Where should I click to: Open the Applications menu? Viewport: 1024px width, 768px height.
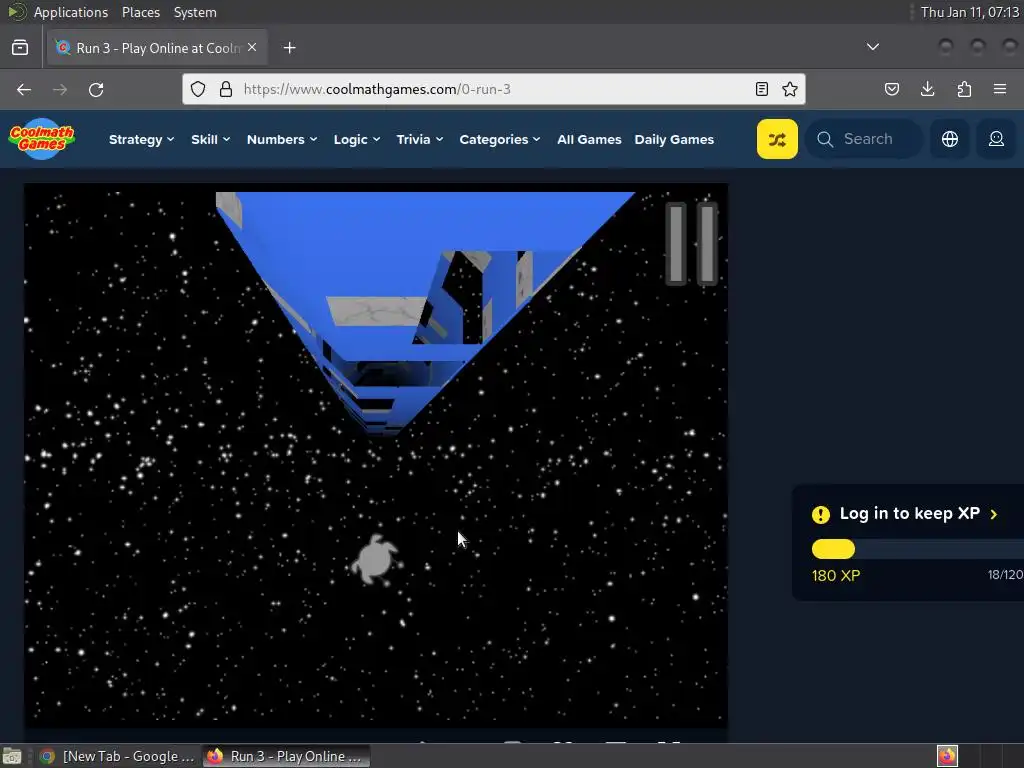coord(71,12)
